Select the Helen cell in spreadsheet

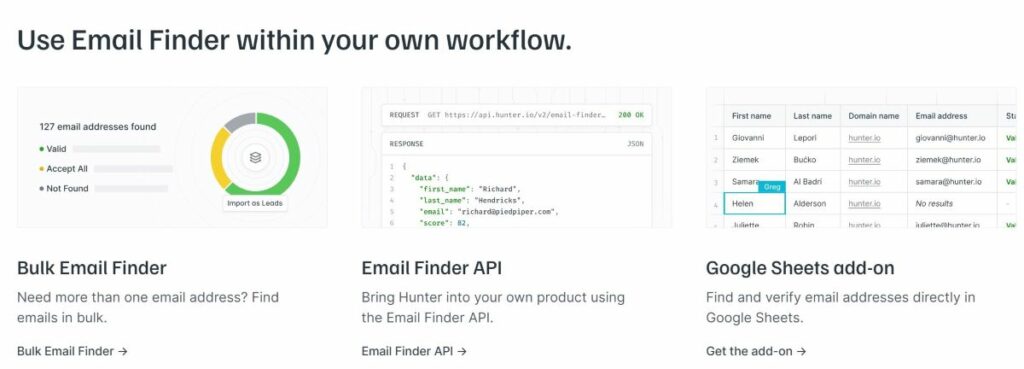pyautogui.click(x=754, y=204)
